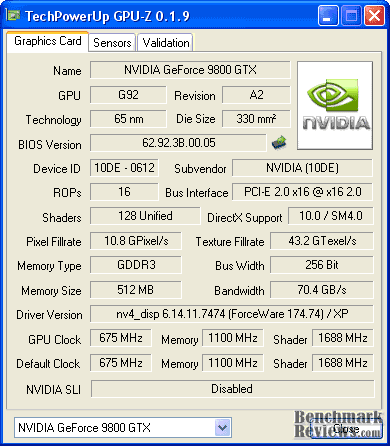
Task: Click the GPU Clock row Memory value 1100 MHz
Action: coord(233,338)
